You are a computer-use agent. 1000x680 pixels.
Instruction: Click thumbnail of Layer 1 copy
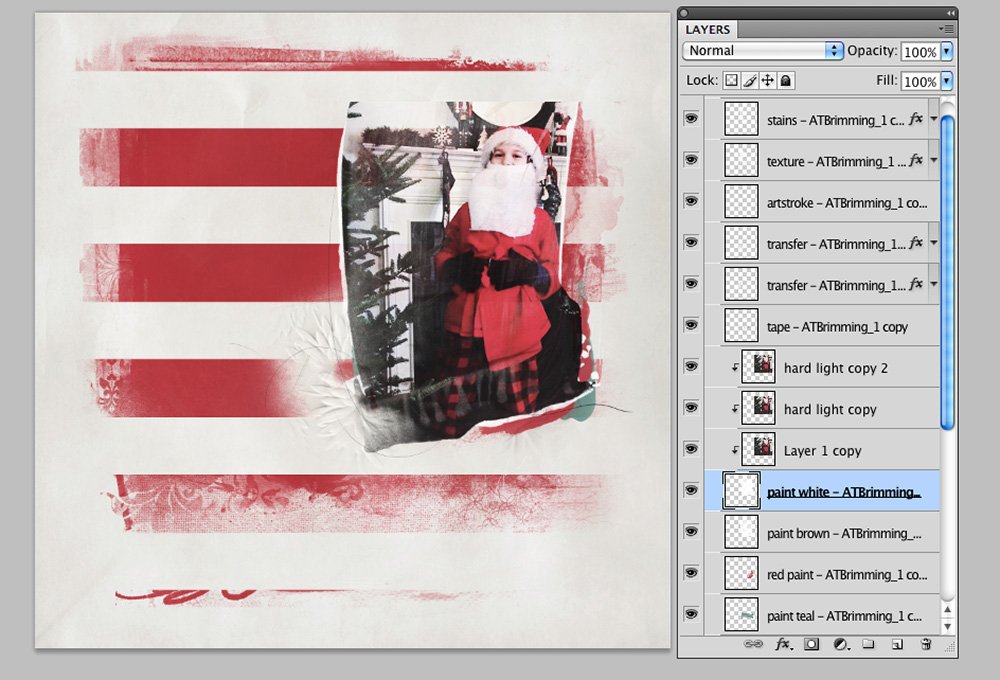[x=758, y=448]
